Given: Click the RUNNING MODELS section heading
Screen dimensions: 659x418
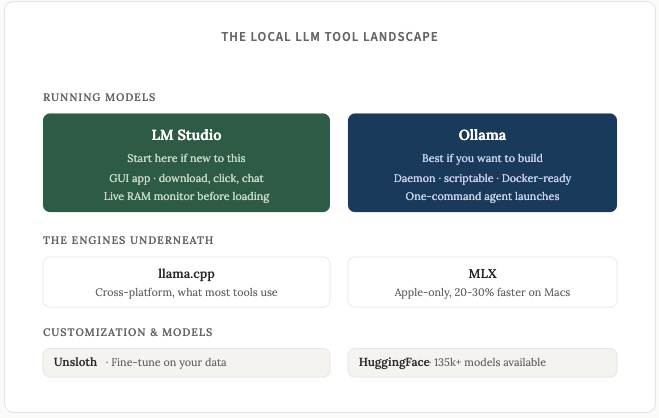Looking at the screenshot, I should 99,97.
